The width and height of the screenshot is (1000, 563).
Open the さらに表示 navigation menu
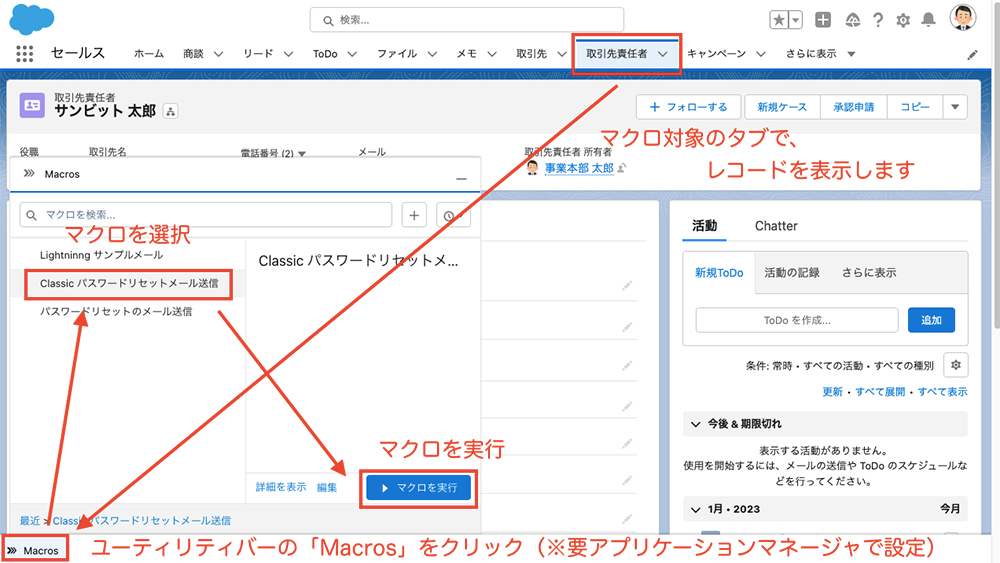click(820, 54)
